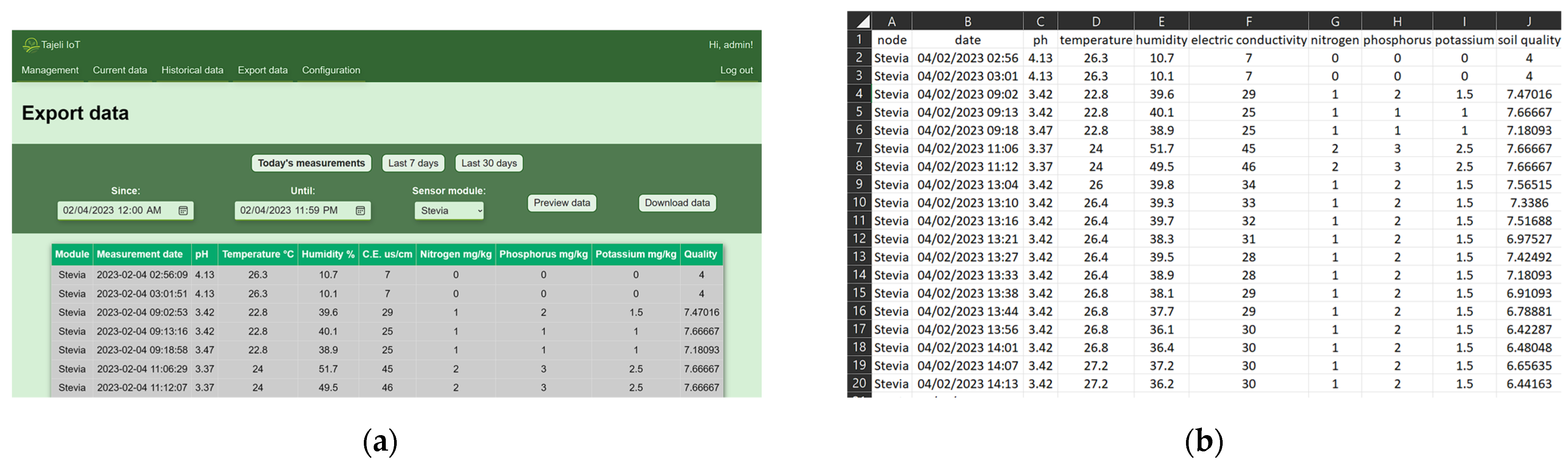Open the Management menu item

click(x=50, y=70)
